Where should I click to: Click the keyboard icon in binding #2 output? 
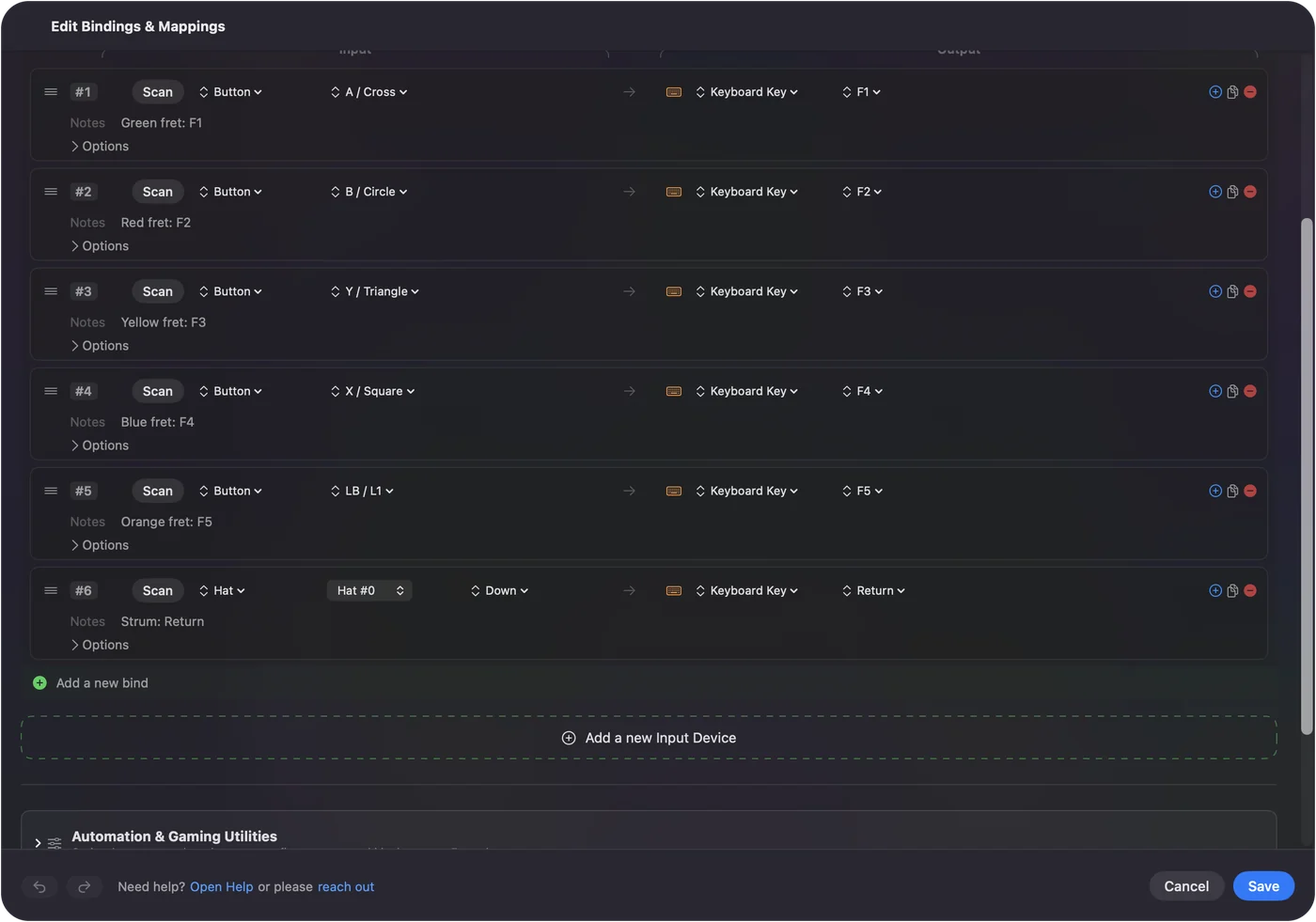[x=674, y=192]
